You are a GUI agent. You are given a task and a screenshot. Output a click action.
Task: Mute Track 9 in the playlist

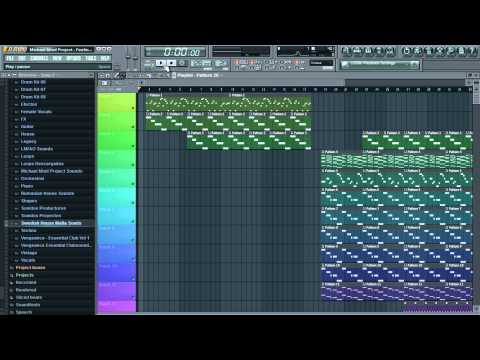pos(133,259)
